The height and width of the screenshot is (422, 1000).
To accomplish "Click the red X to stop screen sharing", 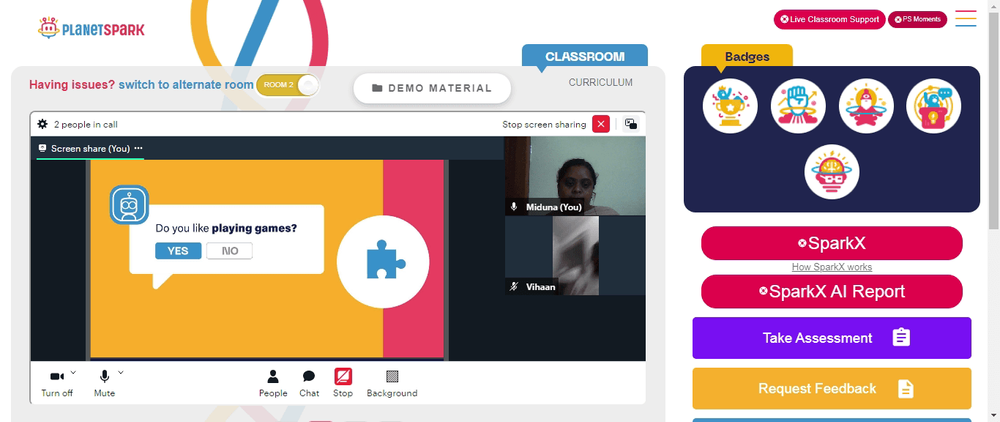I will click(x=601, y=124).
